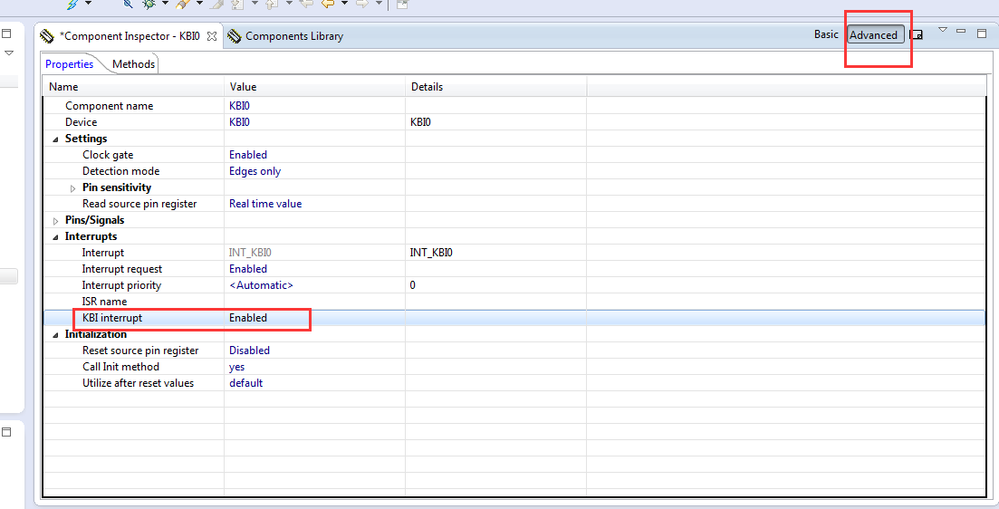Viewport: 999px width, 509px height.
Task: Change Clock gate Enabled value
Action: pyautogui.click(x=248, y=155)
